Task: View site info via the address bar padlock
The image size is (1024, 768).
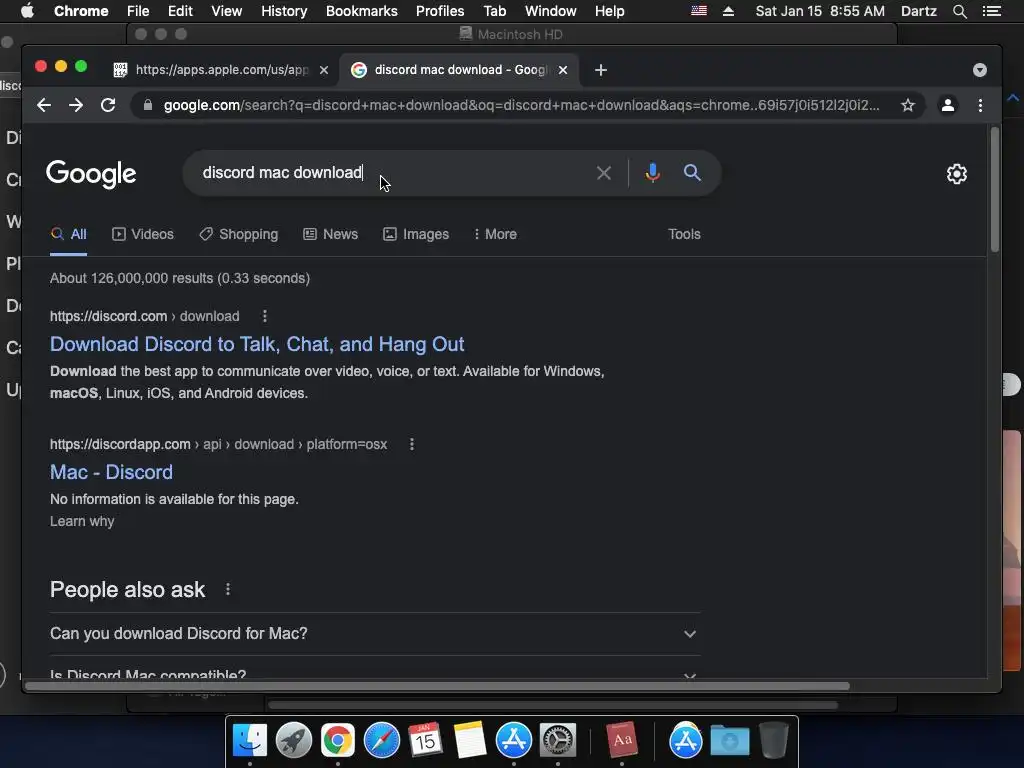Action: [148, 105]
